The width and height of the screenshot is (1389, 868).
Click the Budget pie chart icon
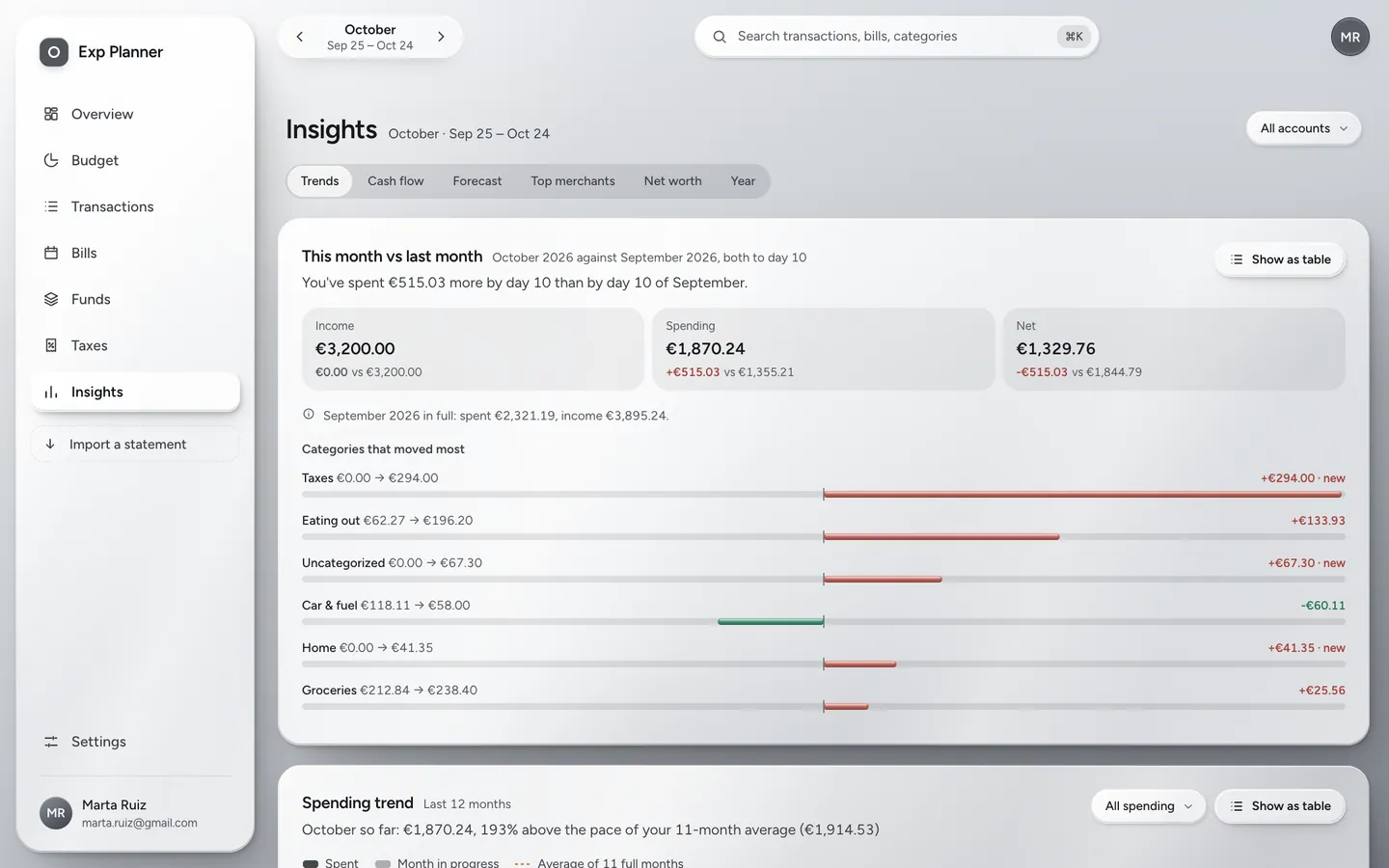[51, 160]
